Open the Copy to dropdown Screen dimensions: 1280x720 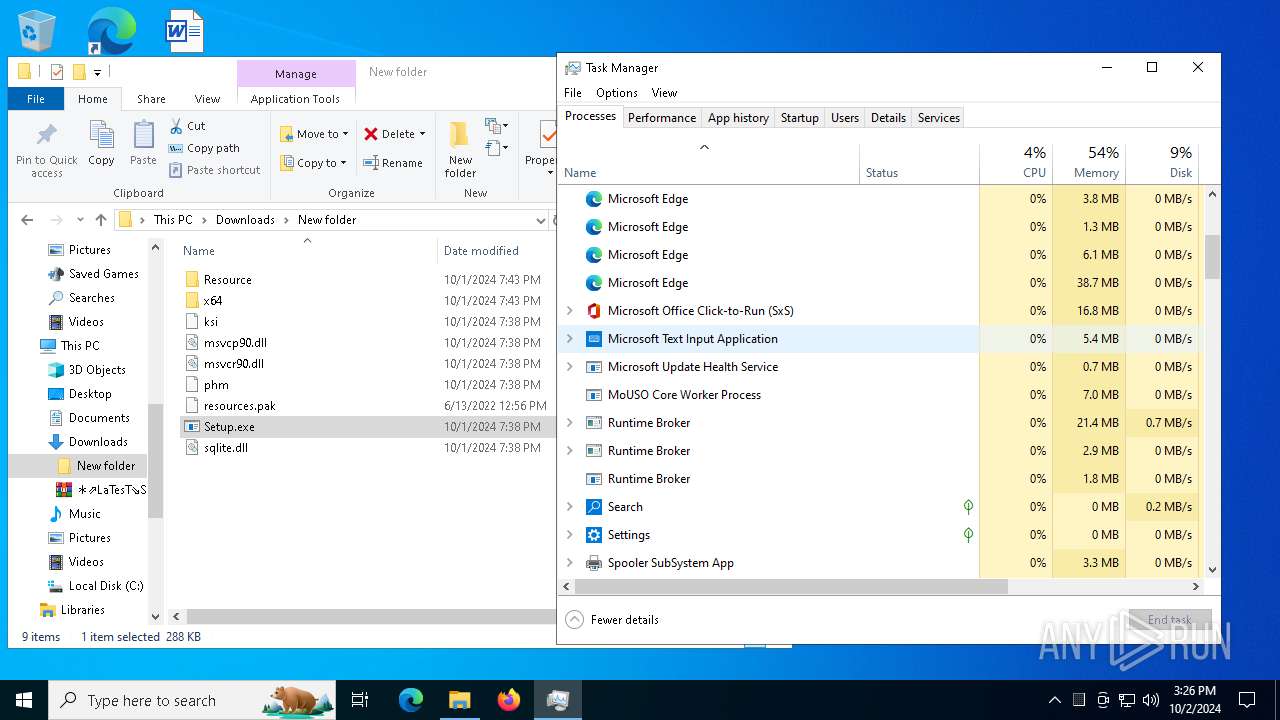tap(313, 163)
